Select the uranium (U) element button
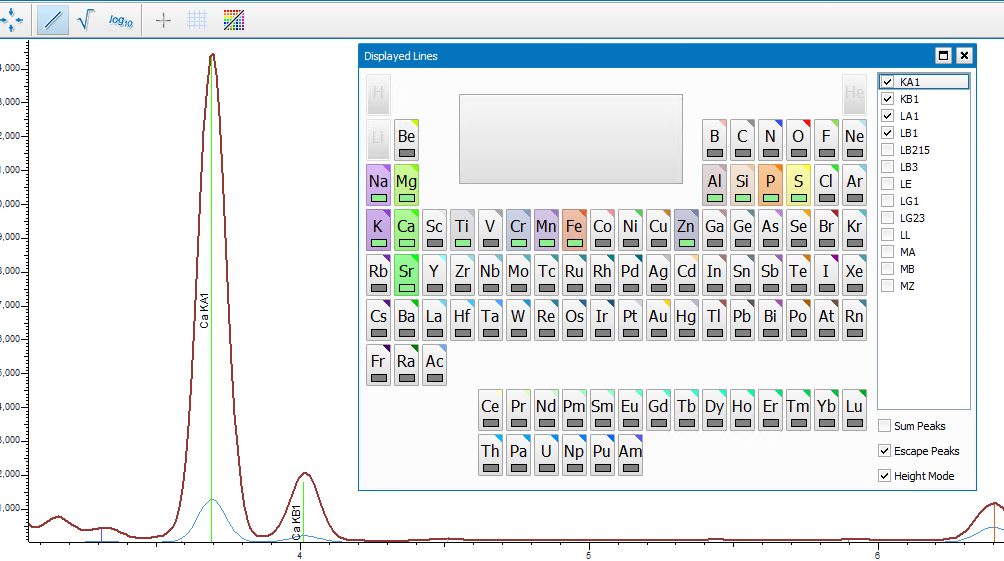Screen dimensions: 1004x561 (x=546, y=455)
